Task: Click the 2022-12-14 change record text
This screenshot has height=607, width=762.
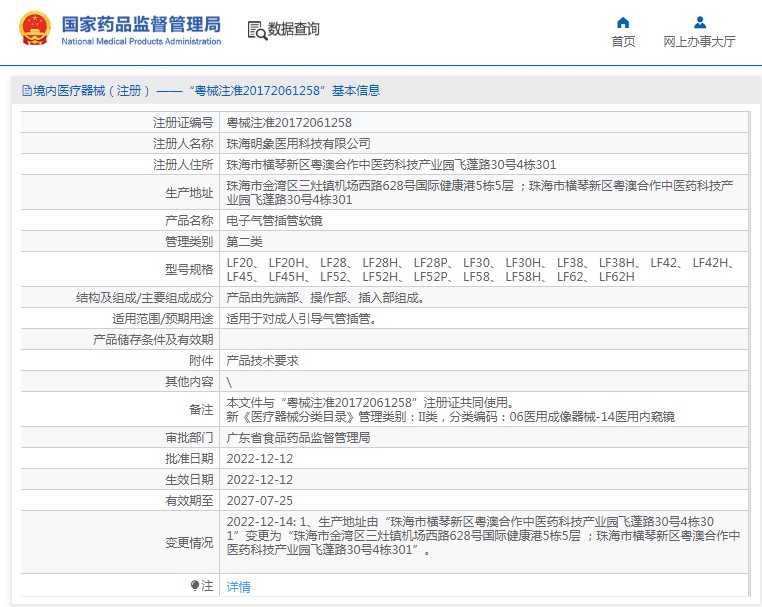Action: pos(484,536)
